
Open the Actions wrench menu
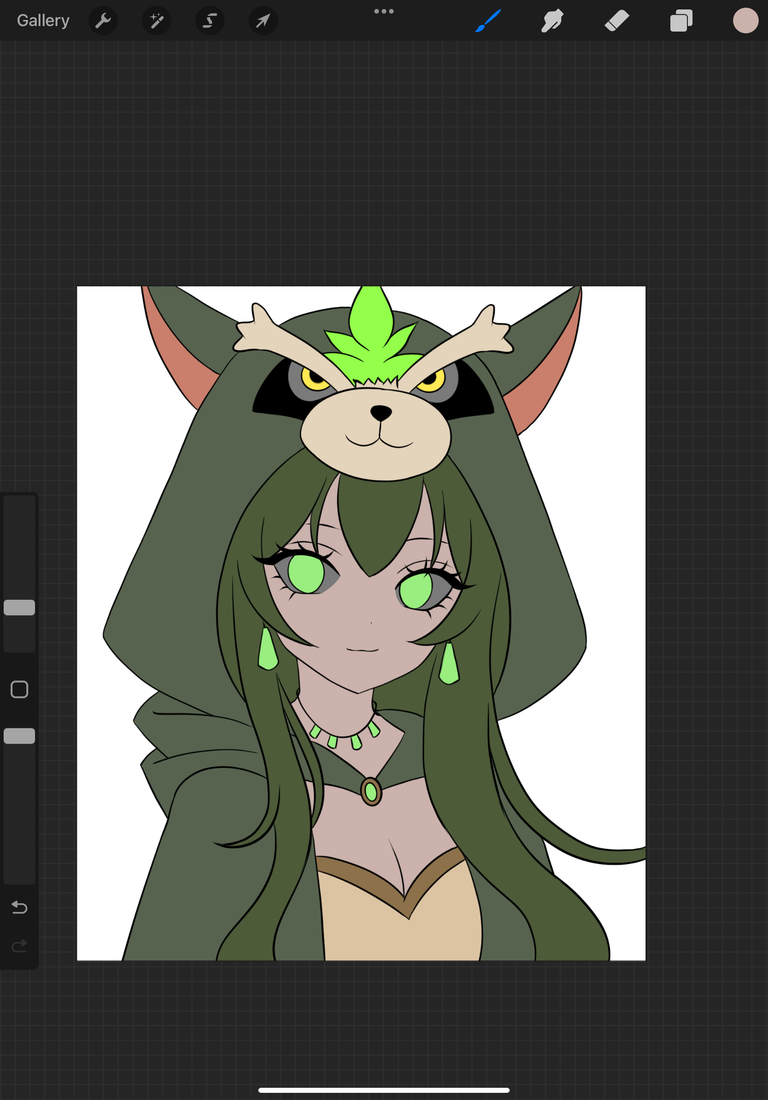[x=103, y=21]
